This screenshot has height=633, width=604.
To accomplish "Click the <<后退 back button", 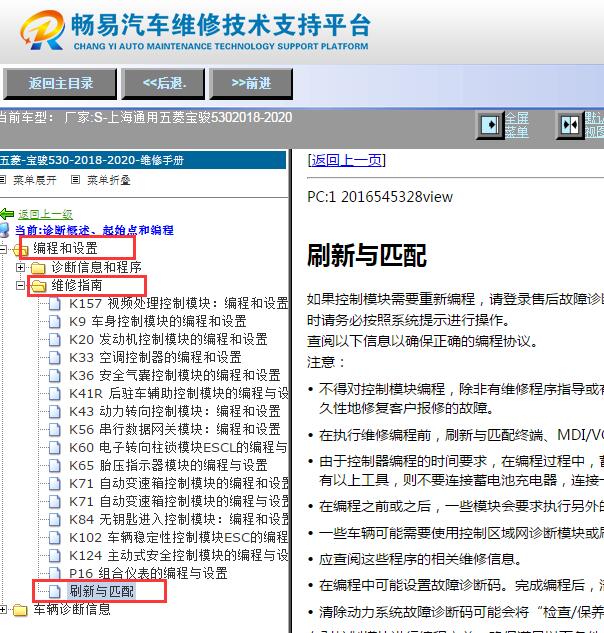I will 164,84.
